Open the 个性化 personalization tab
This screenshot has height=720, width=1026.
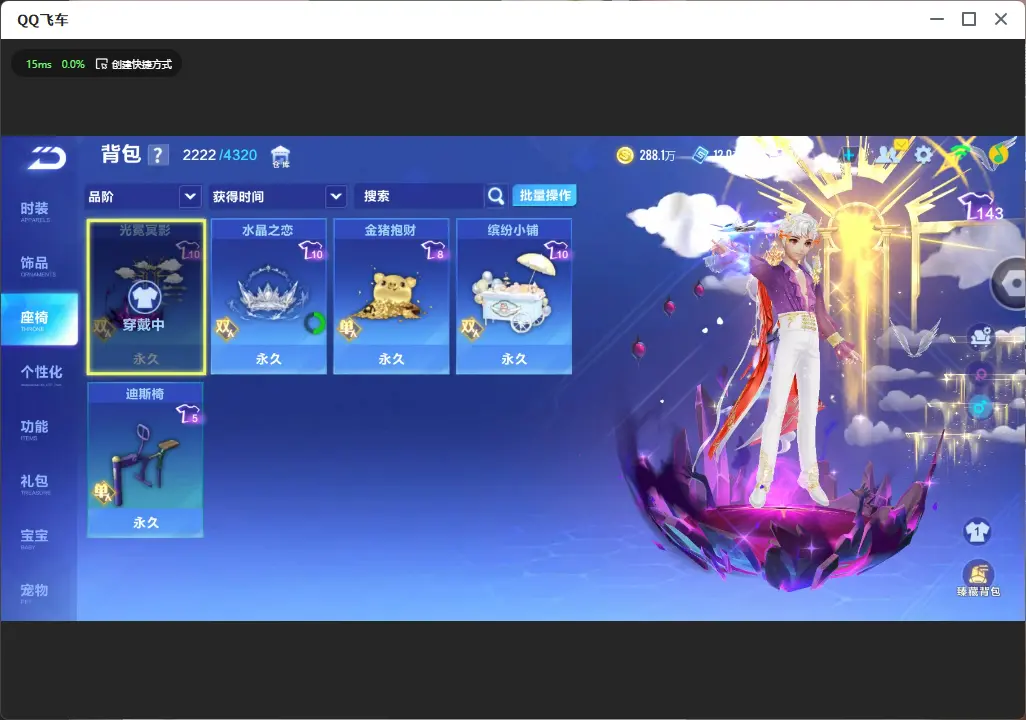[41, 374]
